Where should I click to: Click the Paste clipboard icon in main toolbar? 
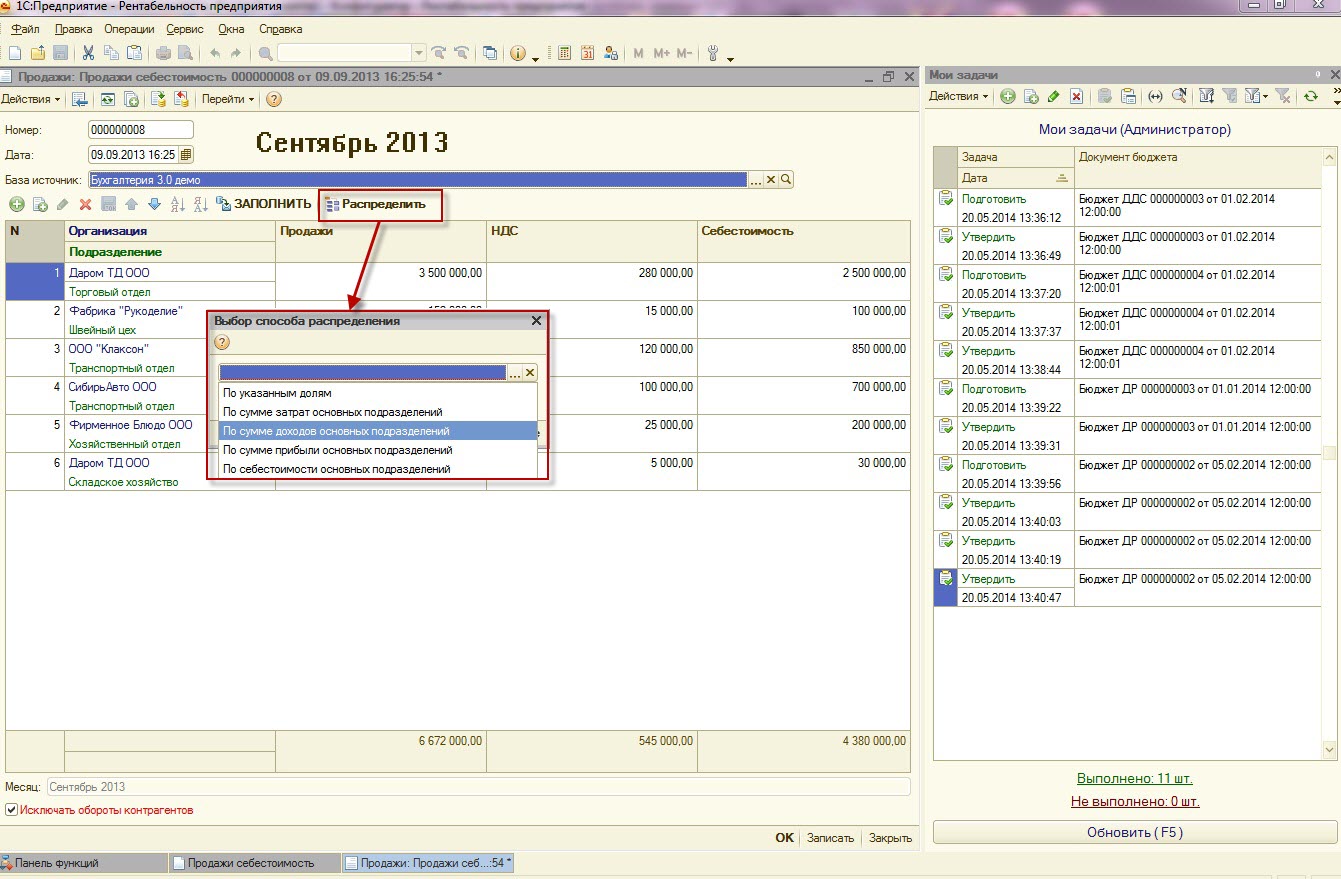(x=133, y=53)
